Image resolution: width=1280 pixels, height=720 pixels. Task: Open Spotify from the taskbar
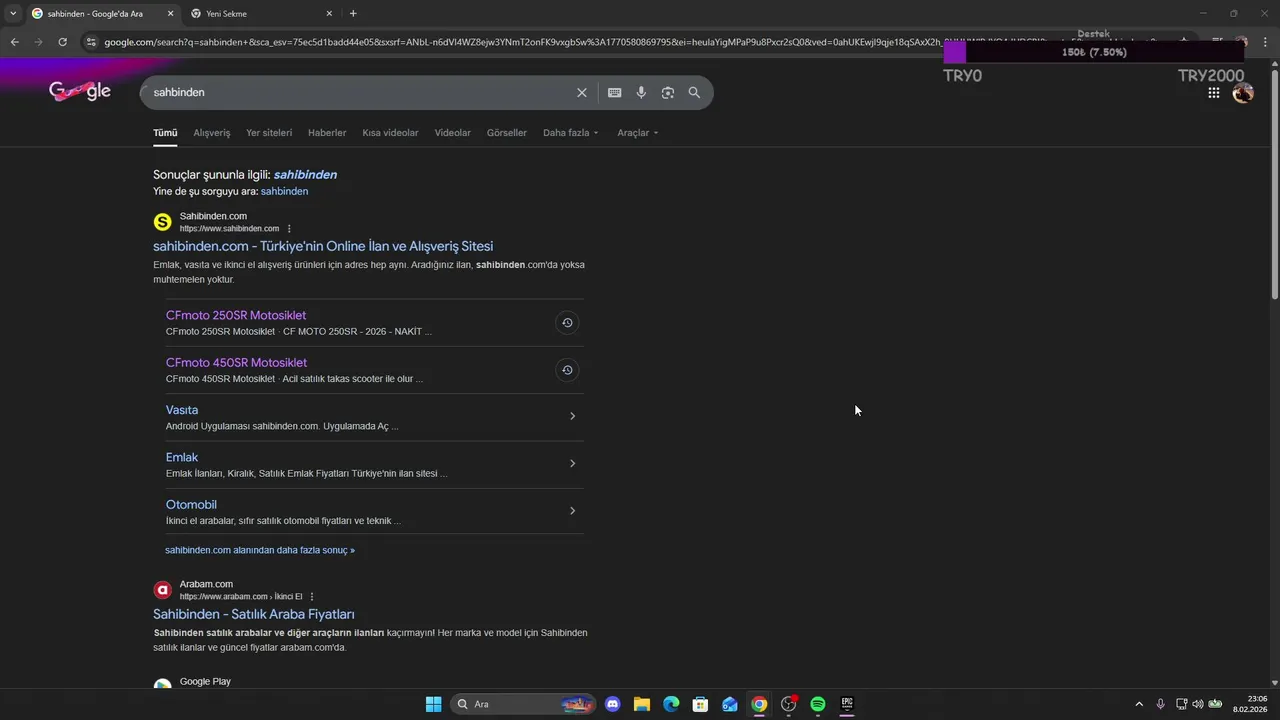[818, 704]
